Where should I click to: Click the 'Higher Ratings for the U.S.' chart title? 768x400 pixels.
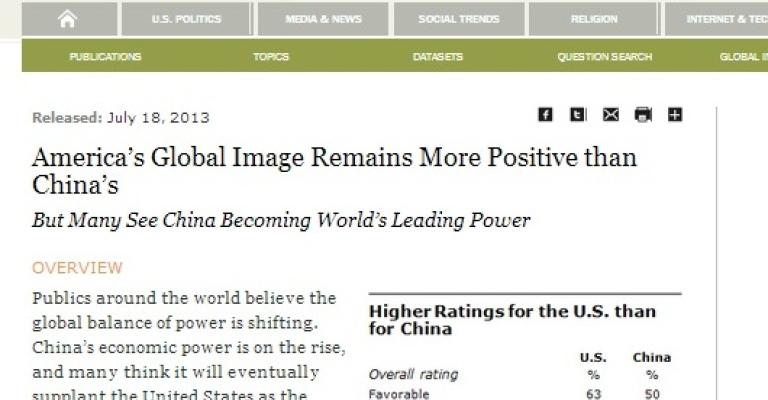(512, 319)
